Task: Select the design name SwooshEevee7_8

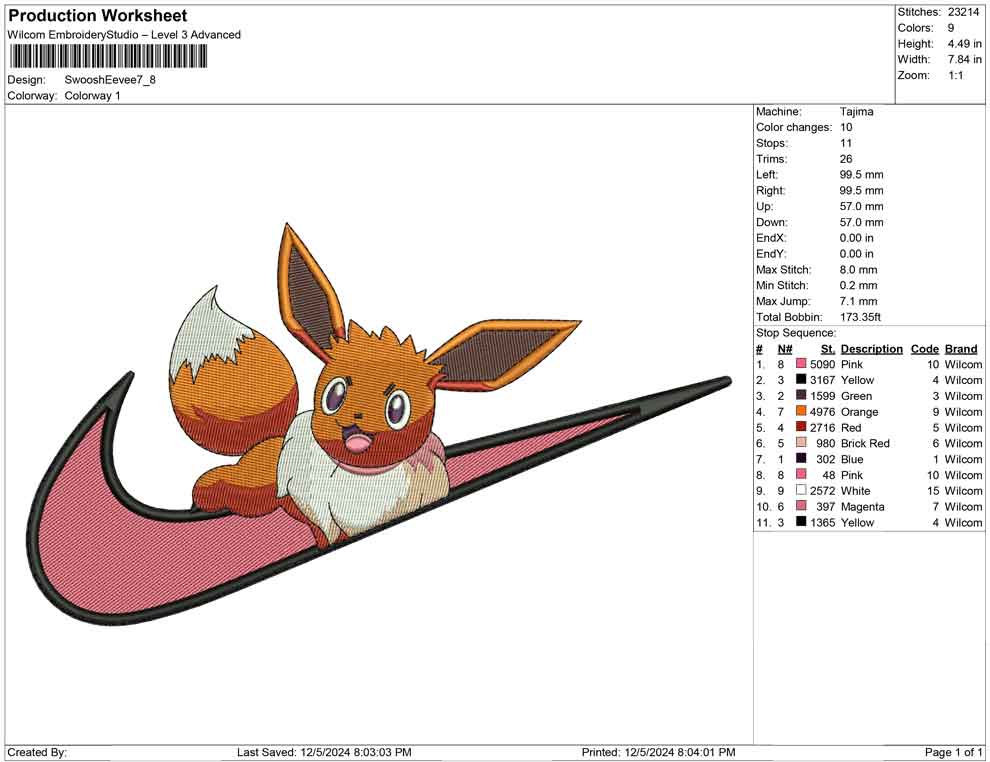Action: coord(110,80)
